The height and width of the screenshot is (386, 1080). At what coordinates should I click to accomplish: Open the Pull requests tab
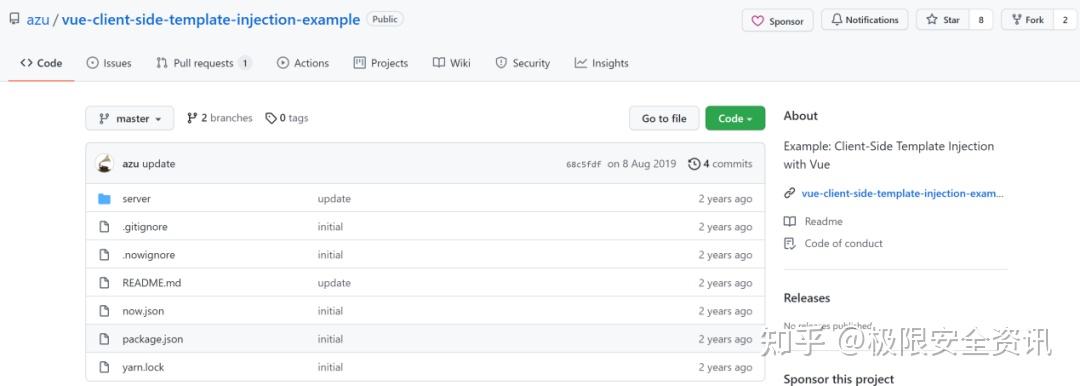tap(203, 63)
